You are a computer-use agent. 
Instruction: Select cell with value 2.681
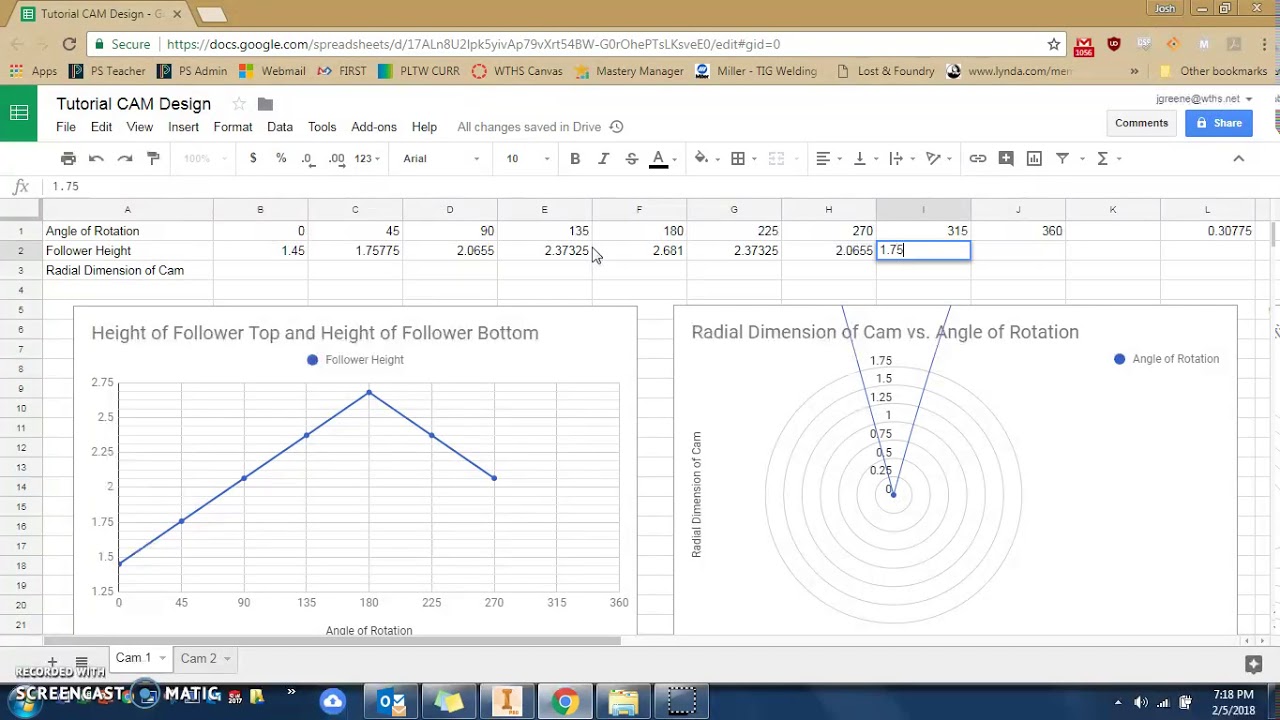coord(639,250)
